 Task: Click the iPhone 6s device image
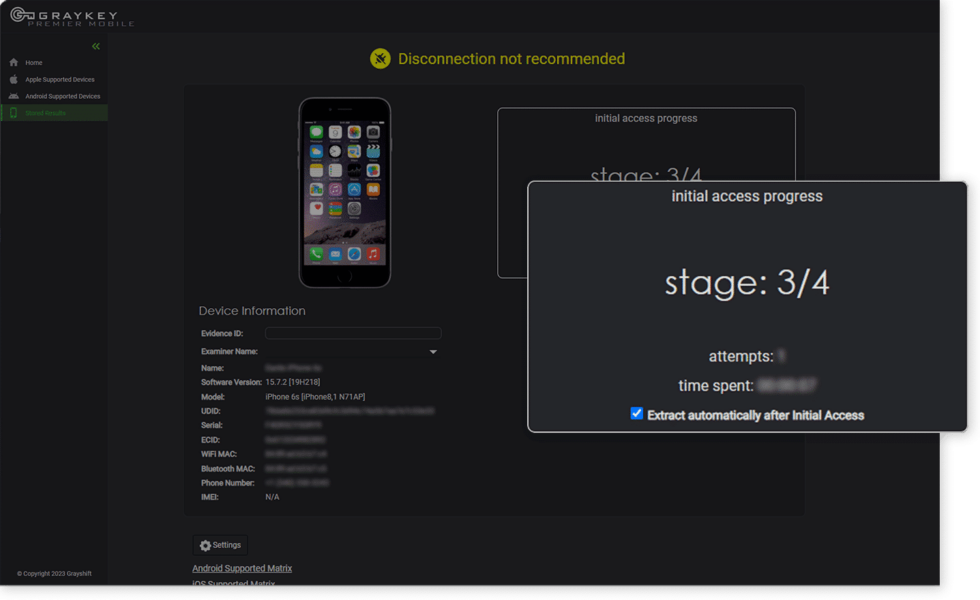tap(345, 192)
